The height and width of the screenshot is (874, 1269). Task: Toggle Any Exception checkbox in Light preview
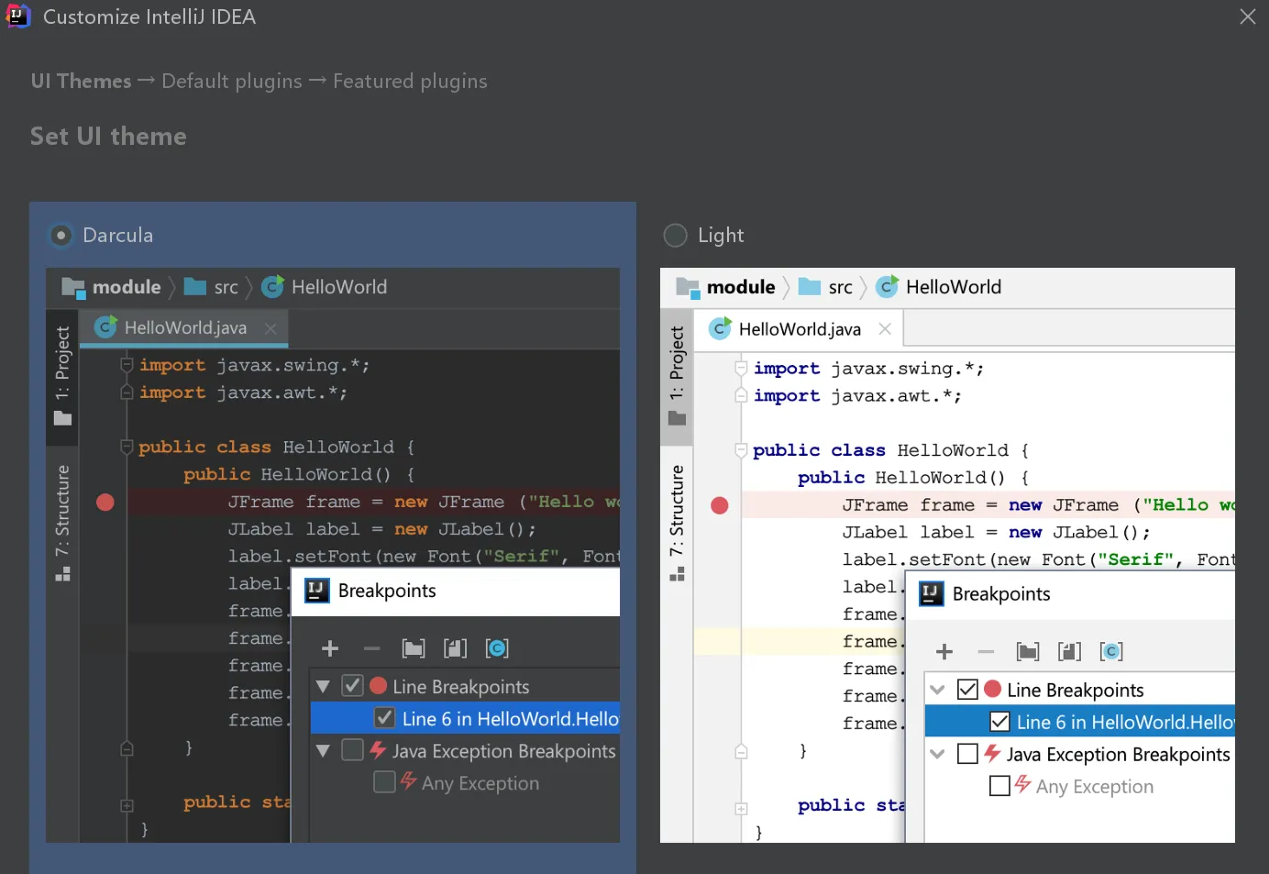pos(999,785)
